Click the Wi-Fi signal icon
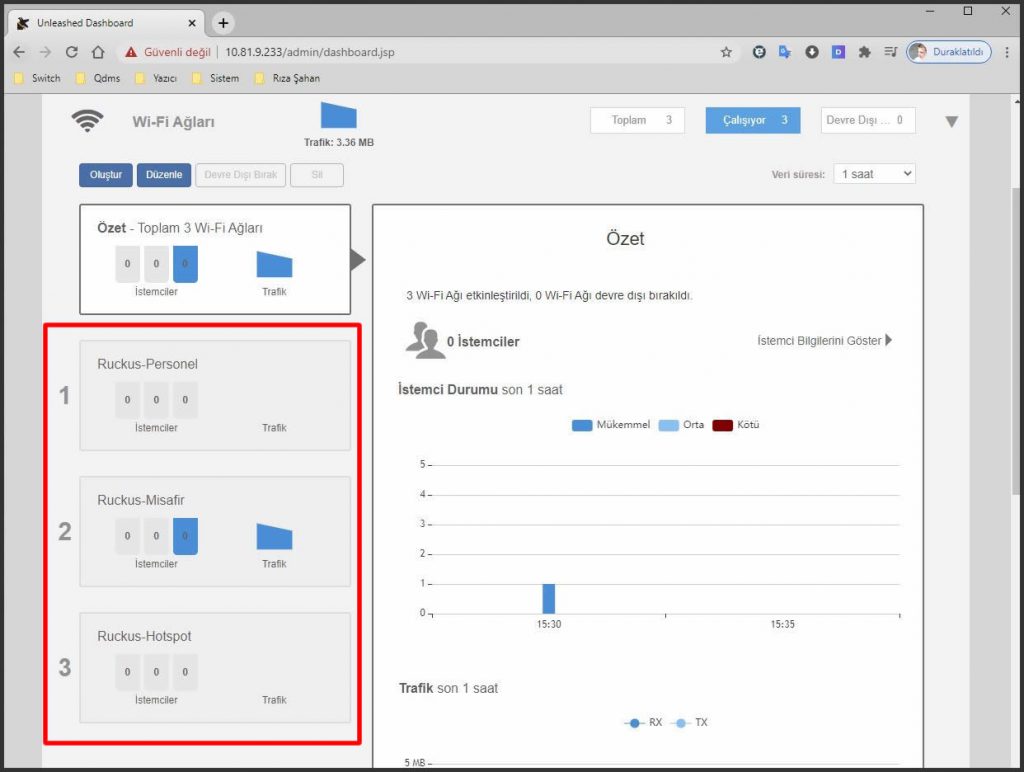This screenshot has width=1024, height=772. coord(88,121)
